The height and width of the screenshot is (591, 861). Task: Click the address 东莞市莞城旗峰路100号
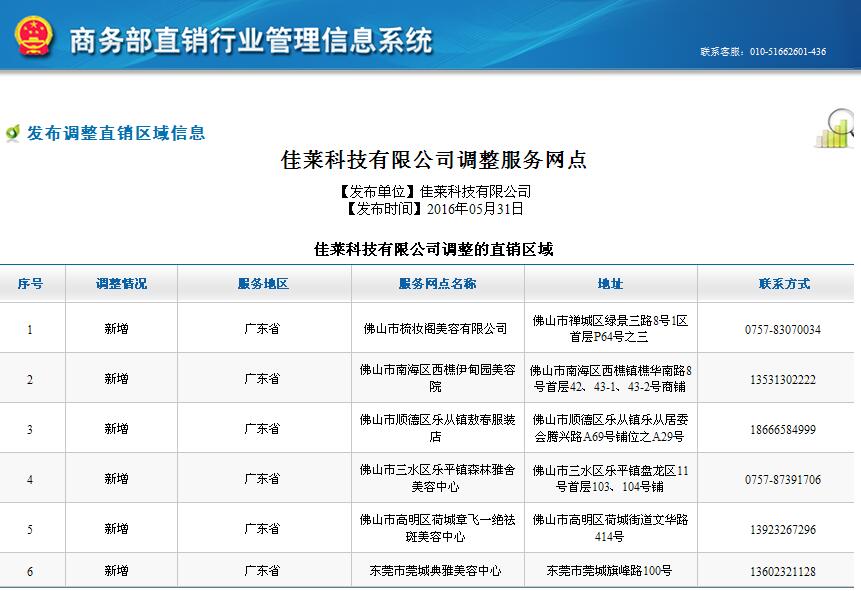pos(609,572)
